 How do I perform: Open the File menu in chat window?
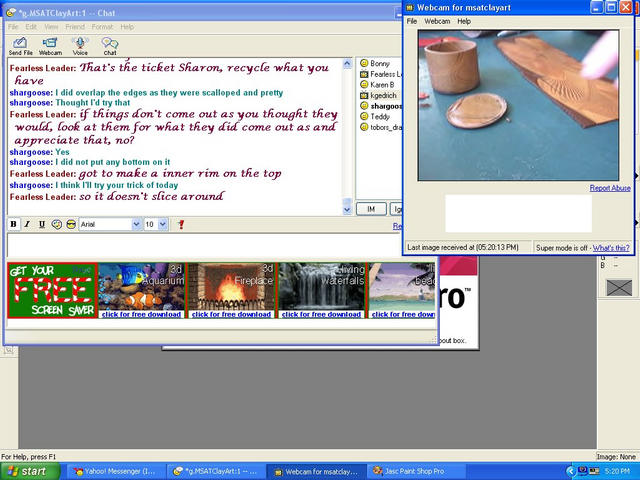point(13,27)
